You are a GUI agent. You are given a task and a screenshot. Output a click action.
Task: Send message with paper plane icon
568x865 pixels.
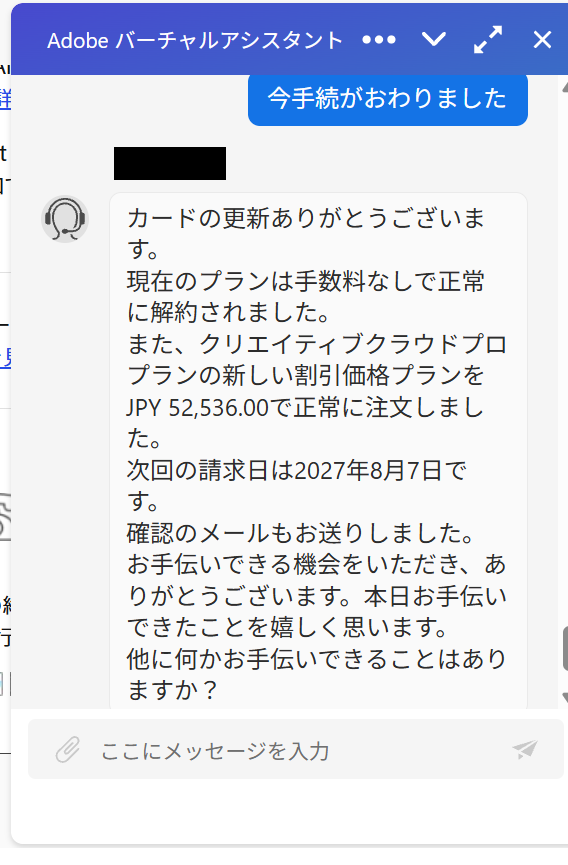point(524,749)
